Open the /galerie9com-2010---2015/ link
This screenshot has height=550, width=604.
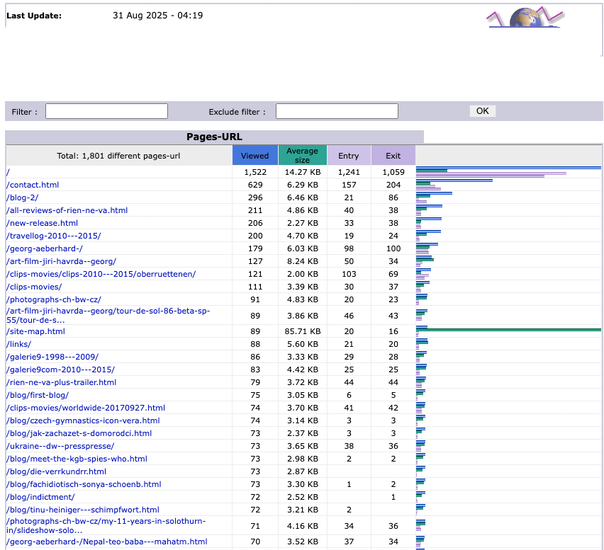(60, 369)
